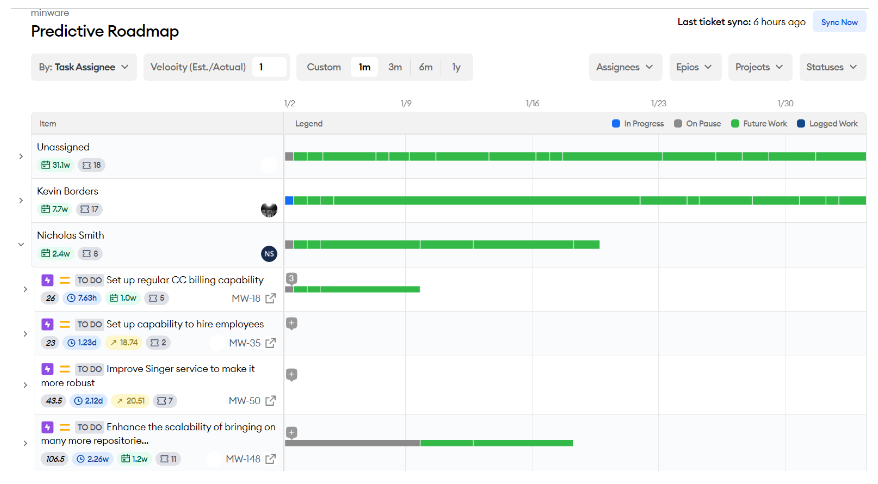Click Future Work green legend swatch

735,123
